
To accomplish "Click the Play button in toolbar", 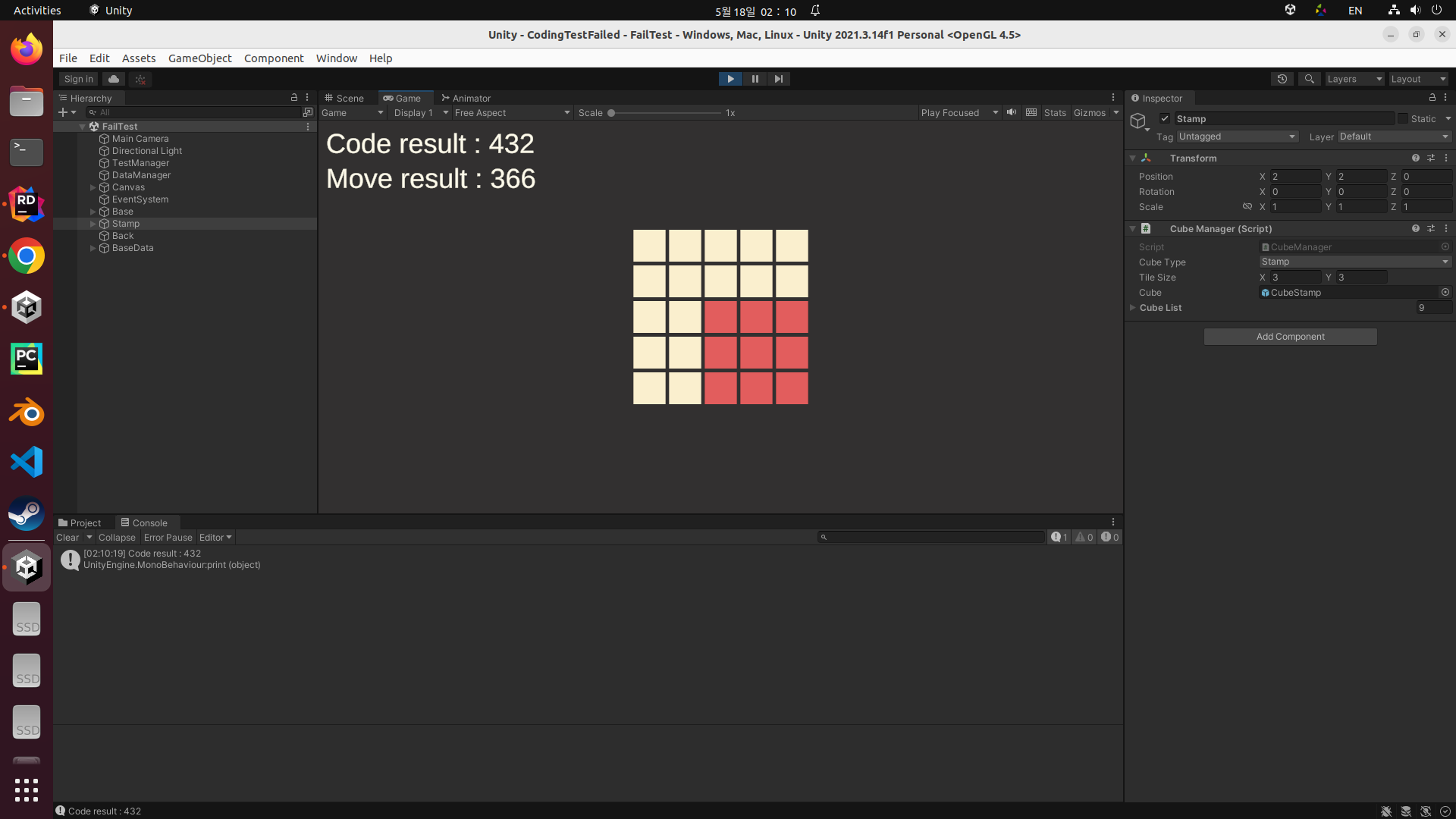I will point(730,79).
